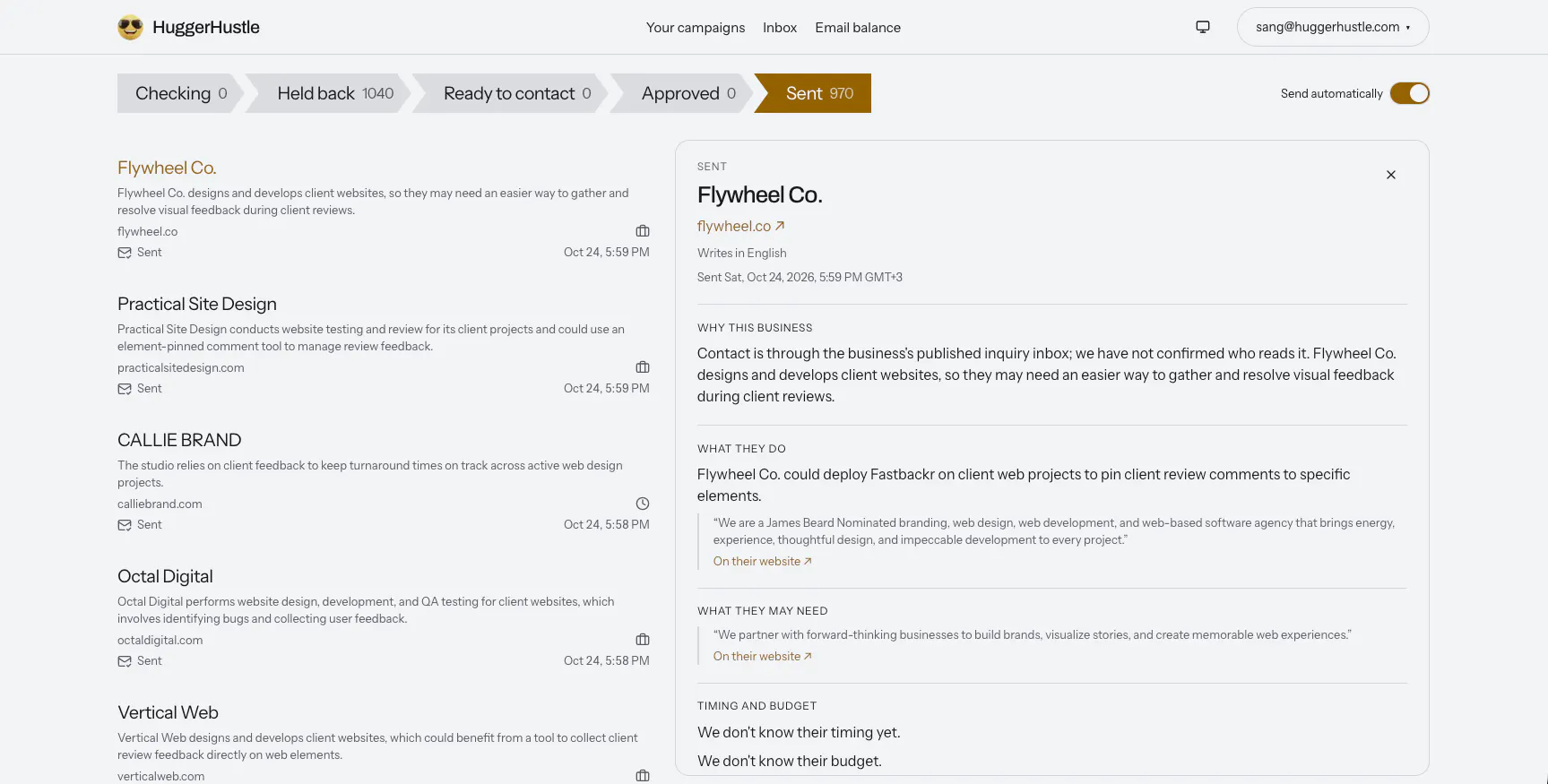
Task: Click the sent envelope icon under calliebrand.com
Action: pos(125,525)
